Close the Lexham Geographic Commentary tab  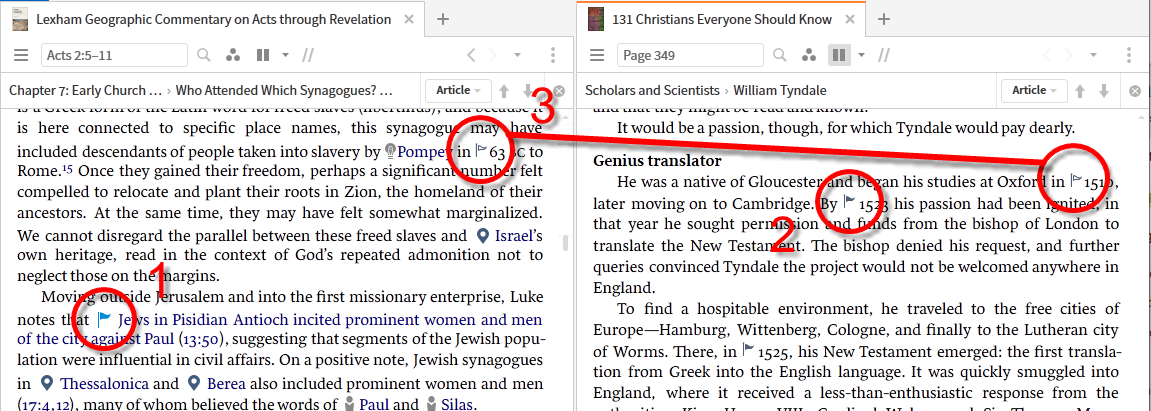click(410, 20)
